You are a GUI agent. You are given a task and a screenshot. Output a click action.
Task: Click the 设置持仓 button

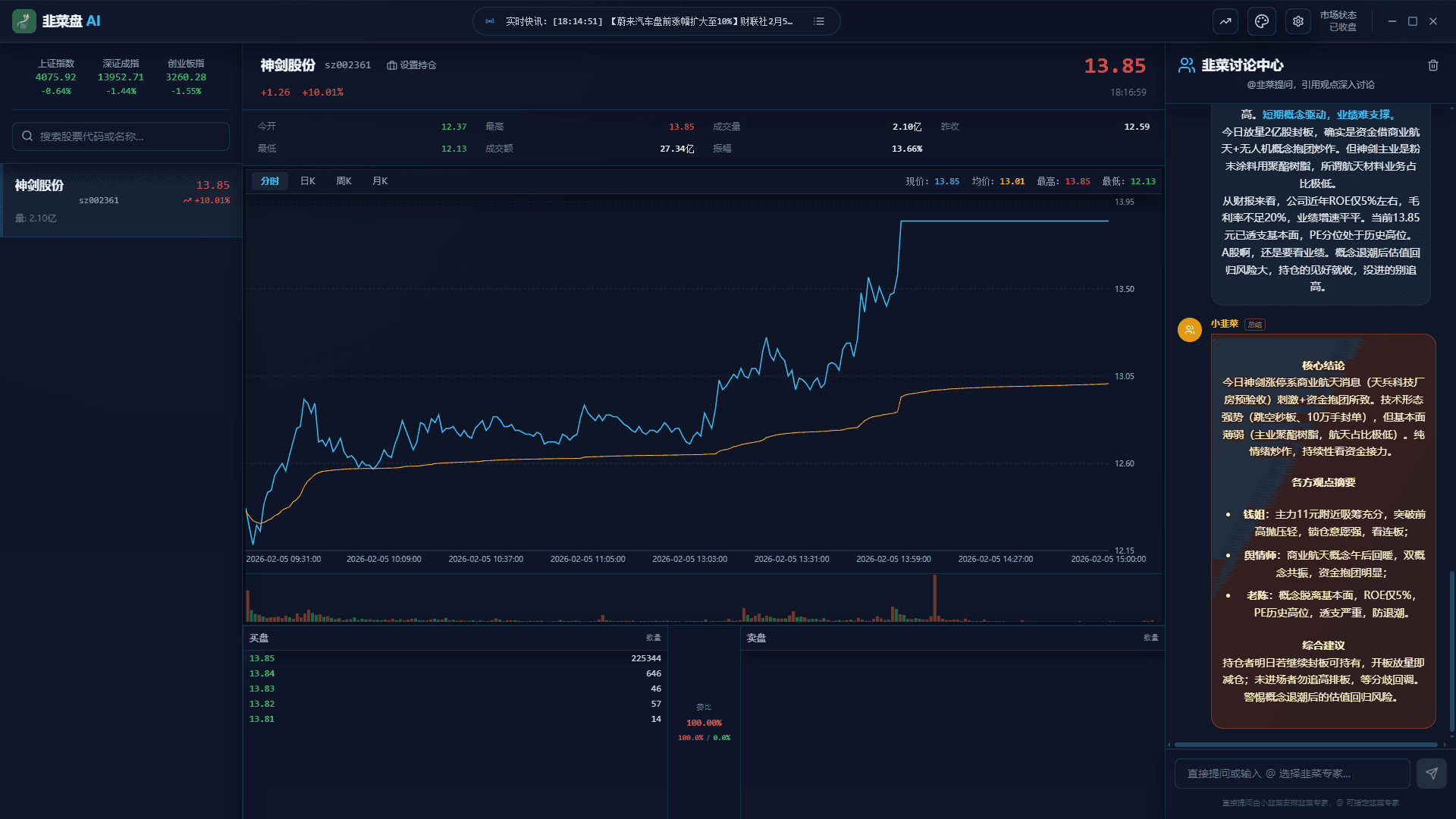point(412,65)
